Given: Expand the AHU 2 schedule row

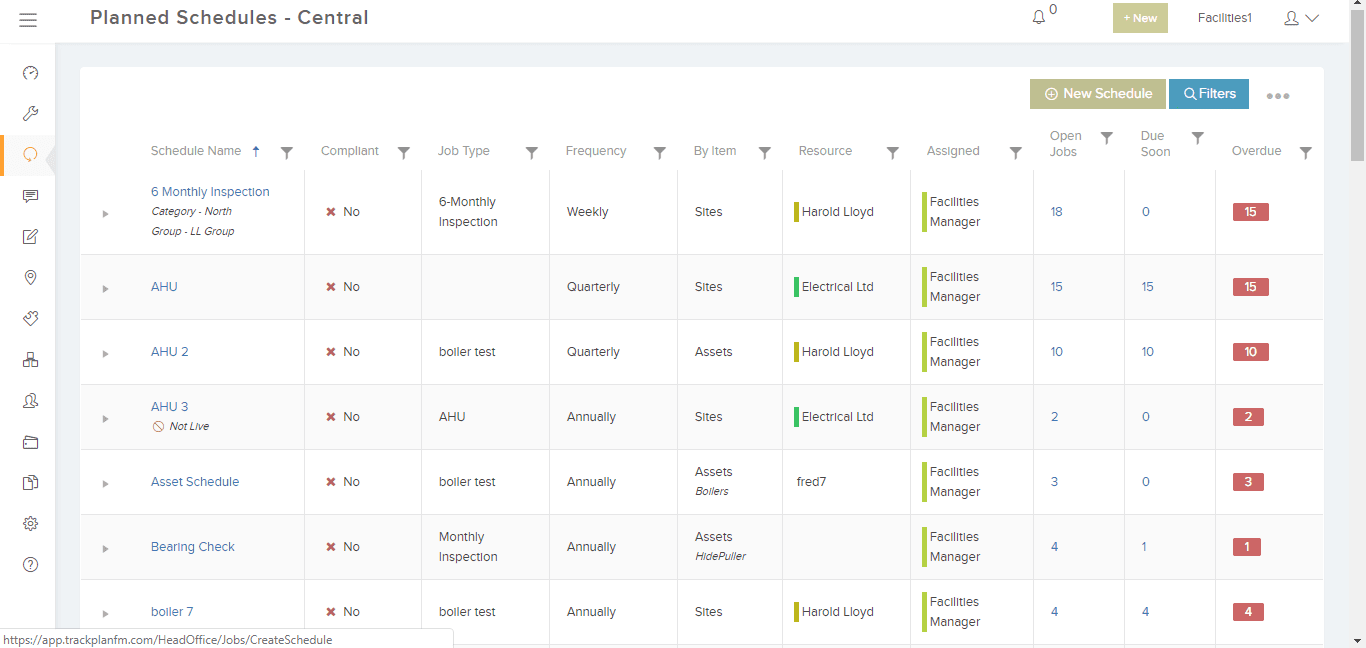Looking at the screenshot, I should tap(105, 352).
